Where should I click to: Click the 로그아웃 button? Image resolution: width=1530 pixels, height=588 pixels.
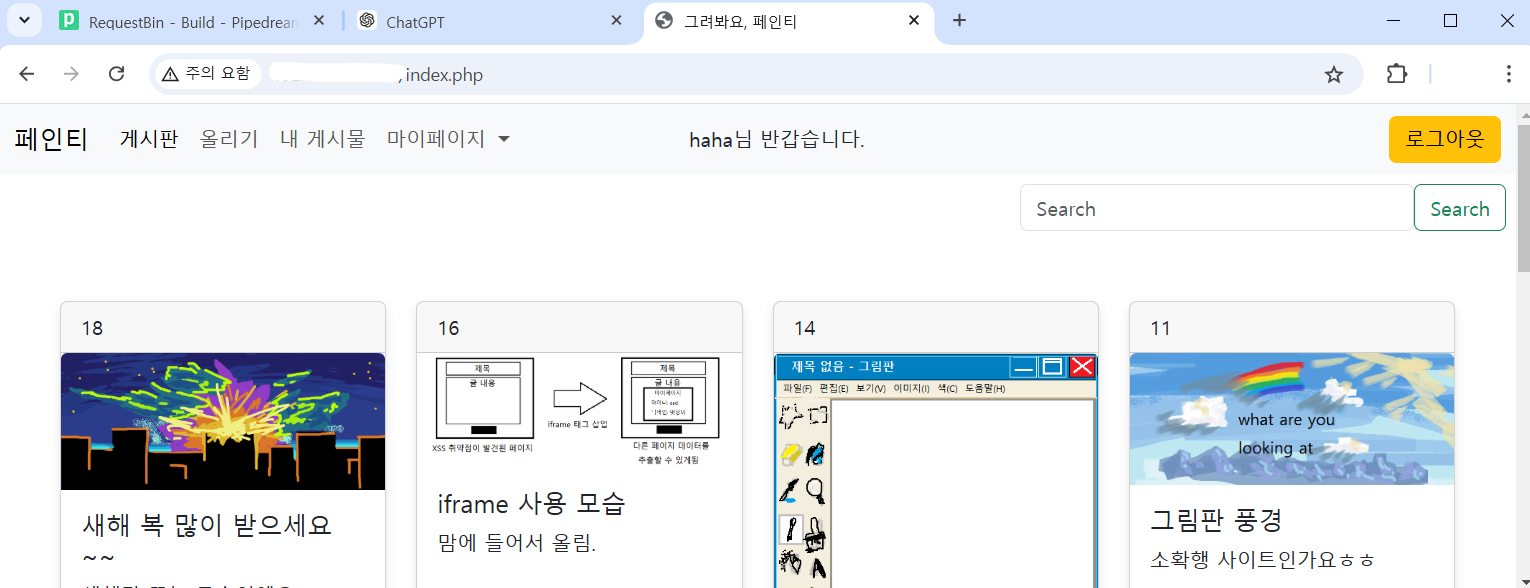(x=1445, y=139)
